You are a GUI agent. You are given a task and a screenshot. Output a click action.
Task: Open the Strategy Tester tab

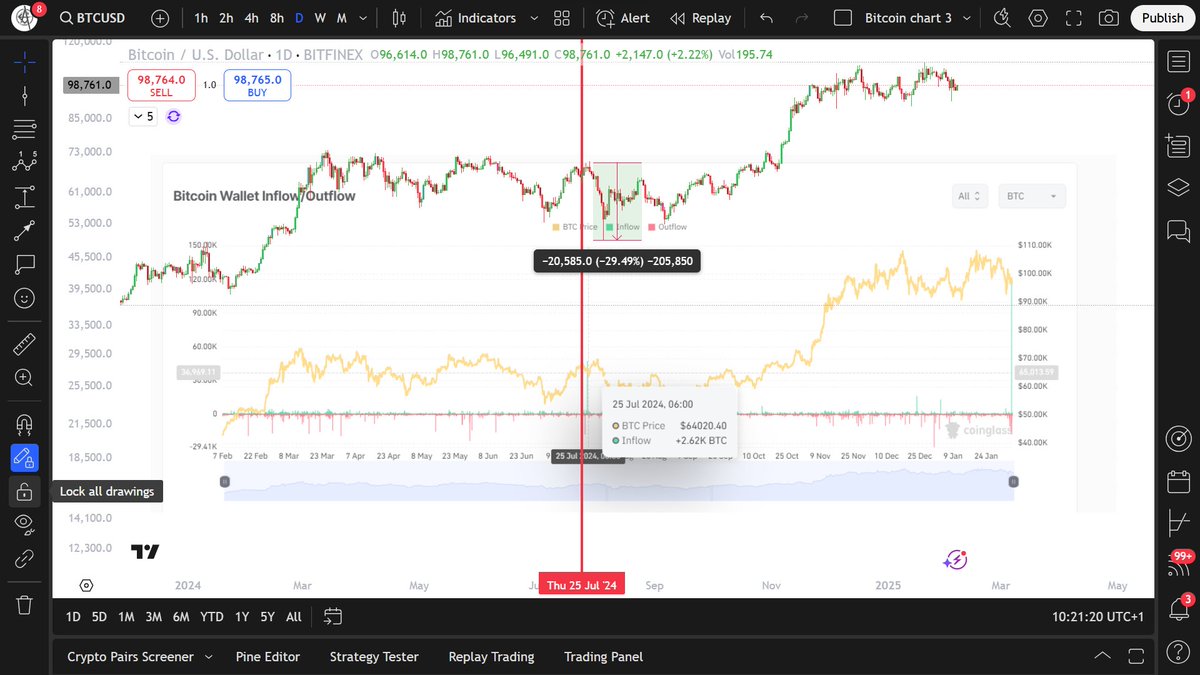374,657
